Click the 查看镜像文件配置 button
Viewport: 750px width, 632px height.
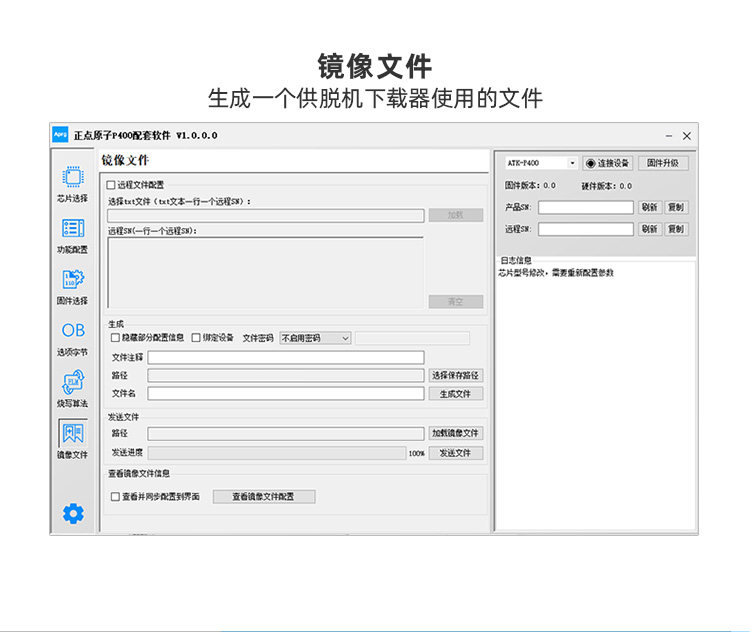coord(264,497)
